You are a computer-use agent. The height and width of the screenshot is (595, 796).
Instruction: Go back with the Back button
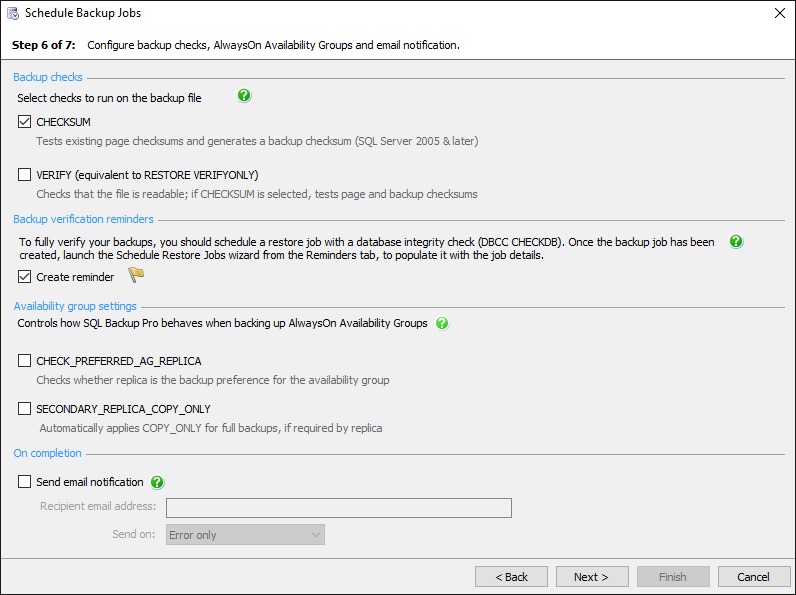click(511, 577)
